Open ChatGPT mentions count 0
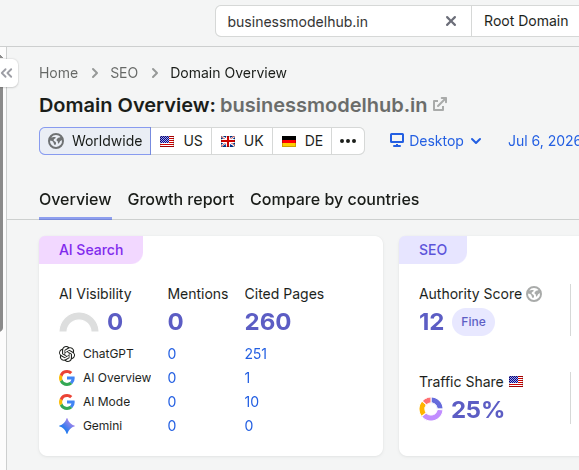The image size is (579, 470). click(x=172, y=354)
